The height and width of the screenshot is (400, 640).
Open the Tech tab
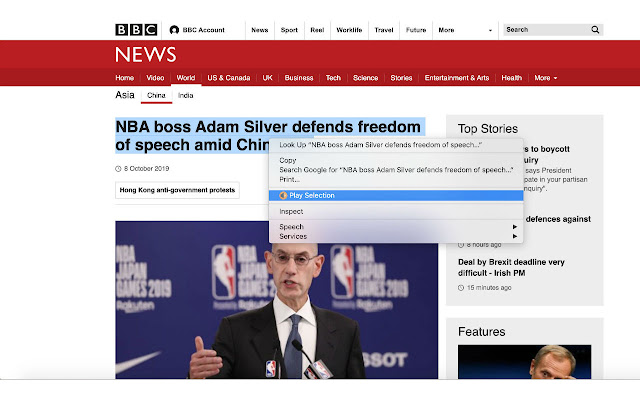tap(333, 78)
